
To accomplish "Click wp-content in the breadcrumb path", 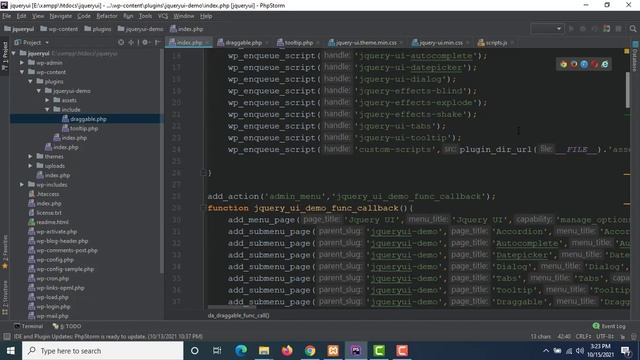I will click(59, 29).
